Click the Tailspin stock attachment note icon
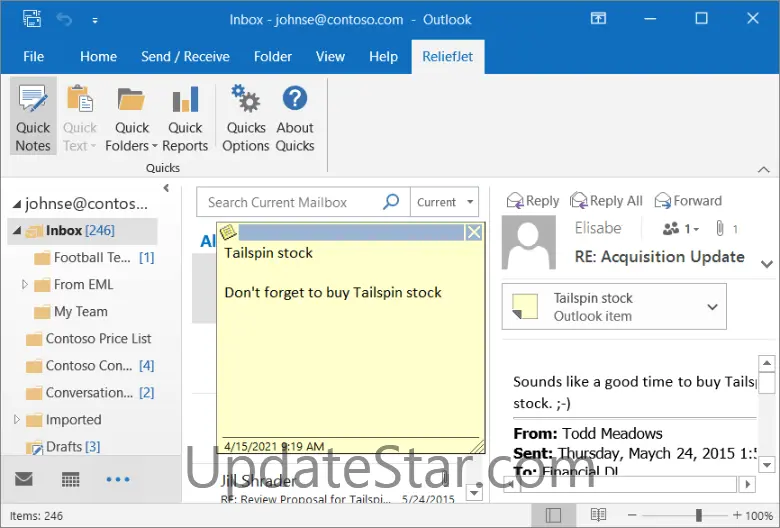 coord(525,306)
